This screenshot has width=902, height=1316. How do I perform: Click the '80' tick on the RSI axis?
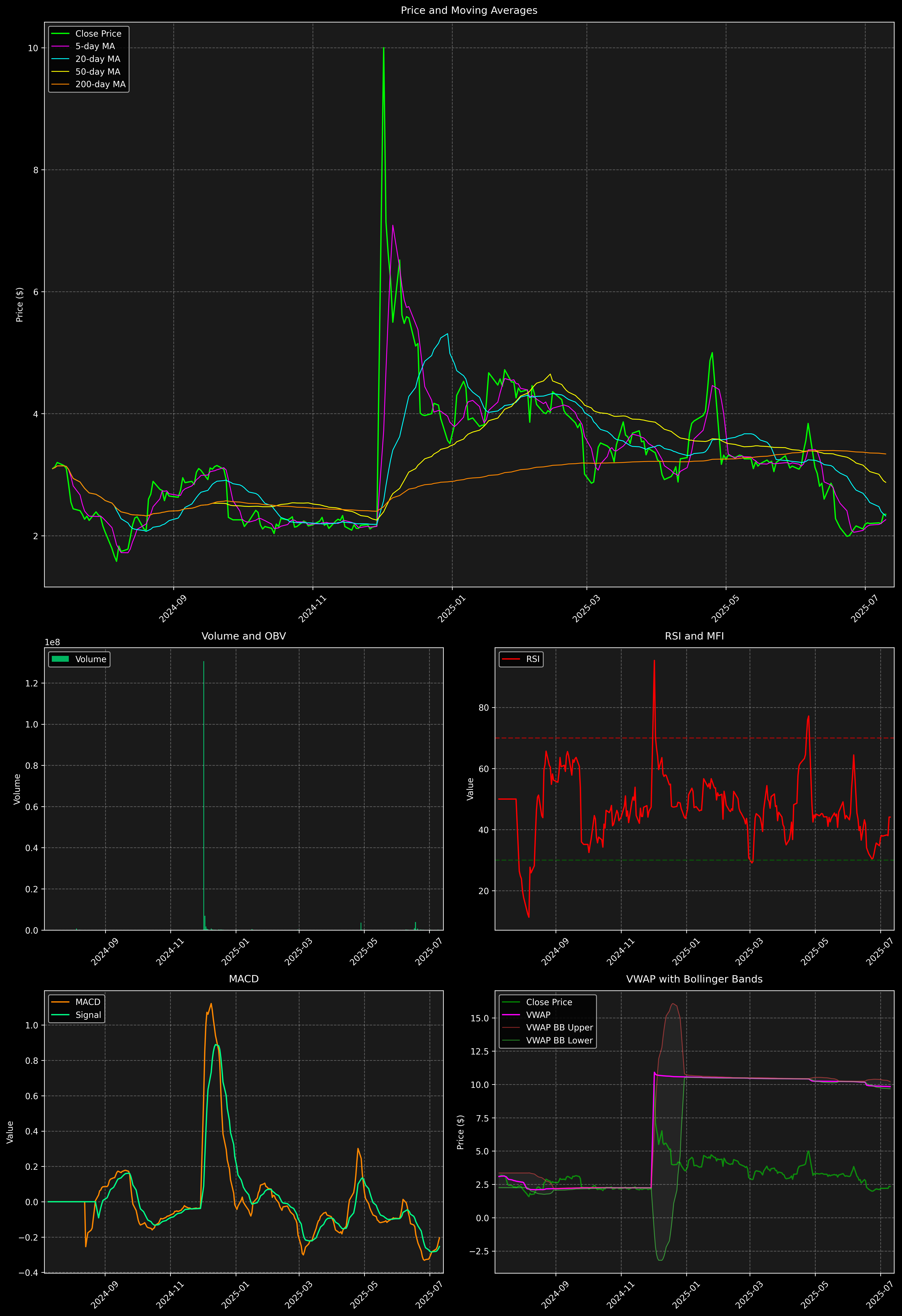point(483,708)
